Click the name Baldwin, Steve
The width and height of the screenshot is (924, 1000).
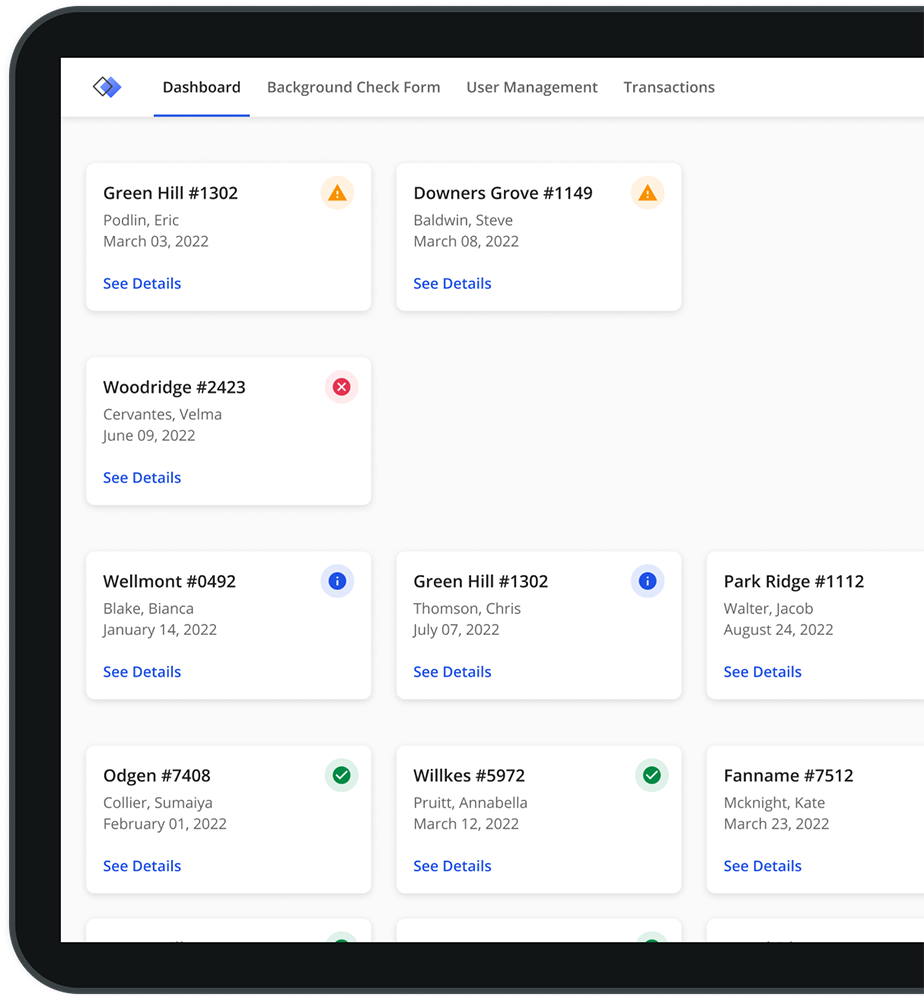click(x=463, y=220)
